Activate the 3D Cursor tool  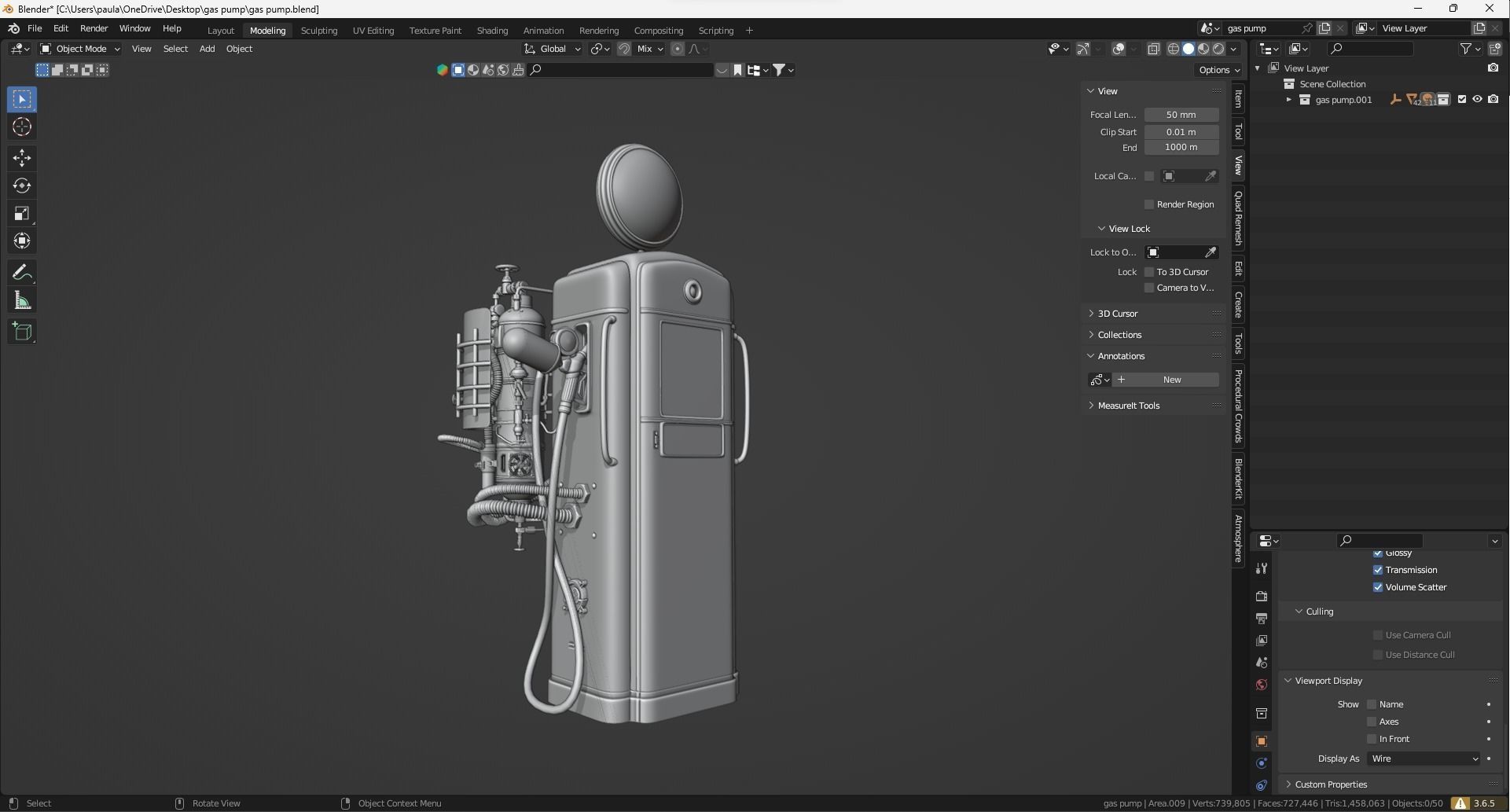tap(22, 127)
